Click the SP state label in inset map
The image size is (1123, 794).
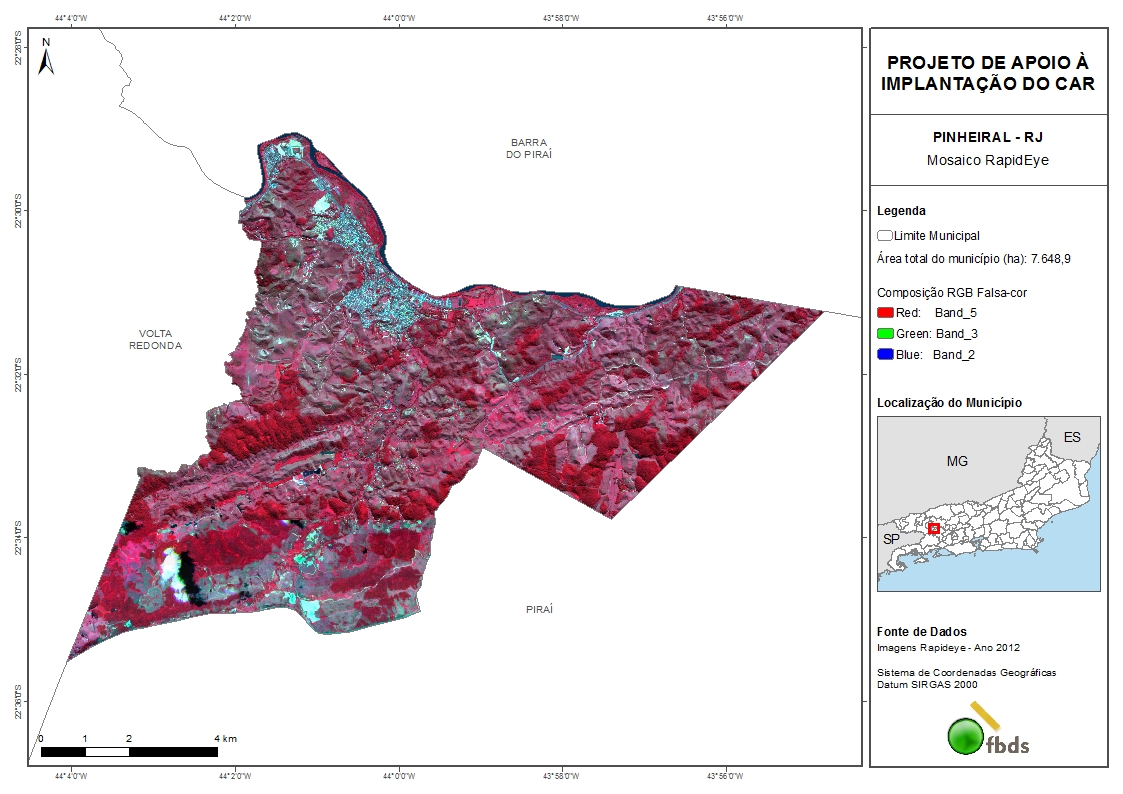pos(891,539)
